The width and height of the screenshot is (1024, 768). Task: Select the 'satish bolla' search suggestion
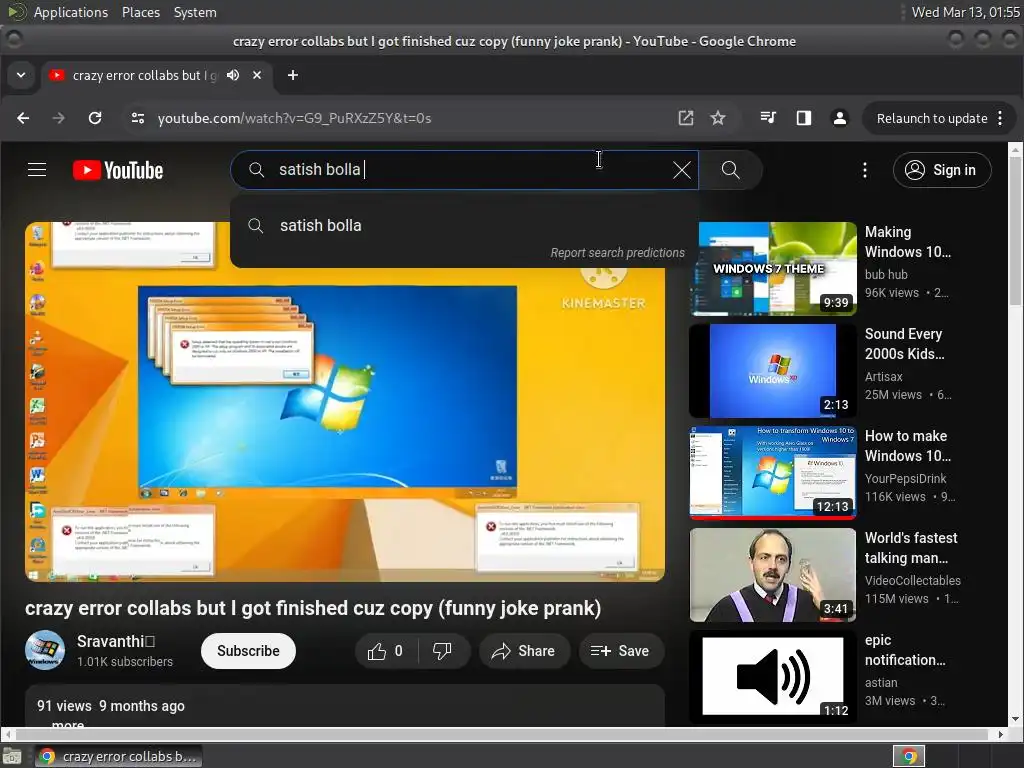point(464,225)
